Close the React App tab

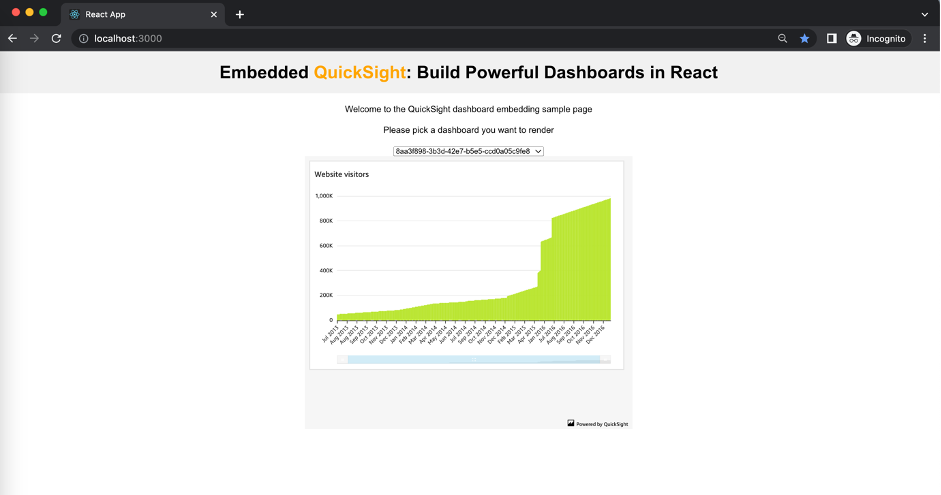click(214, 14)
